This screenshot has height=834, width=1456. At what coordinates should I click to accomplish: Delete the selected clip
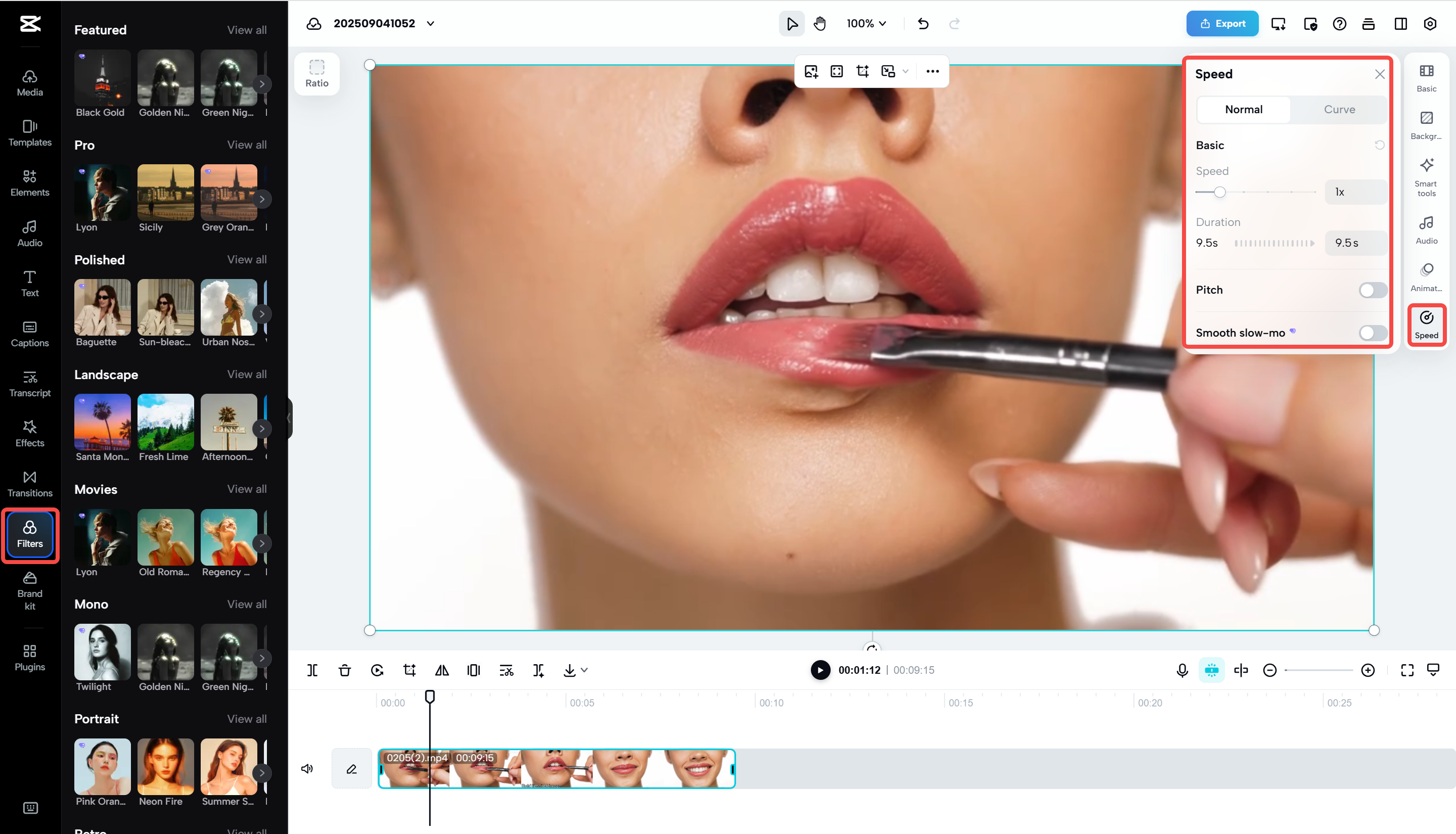344,670
